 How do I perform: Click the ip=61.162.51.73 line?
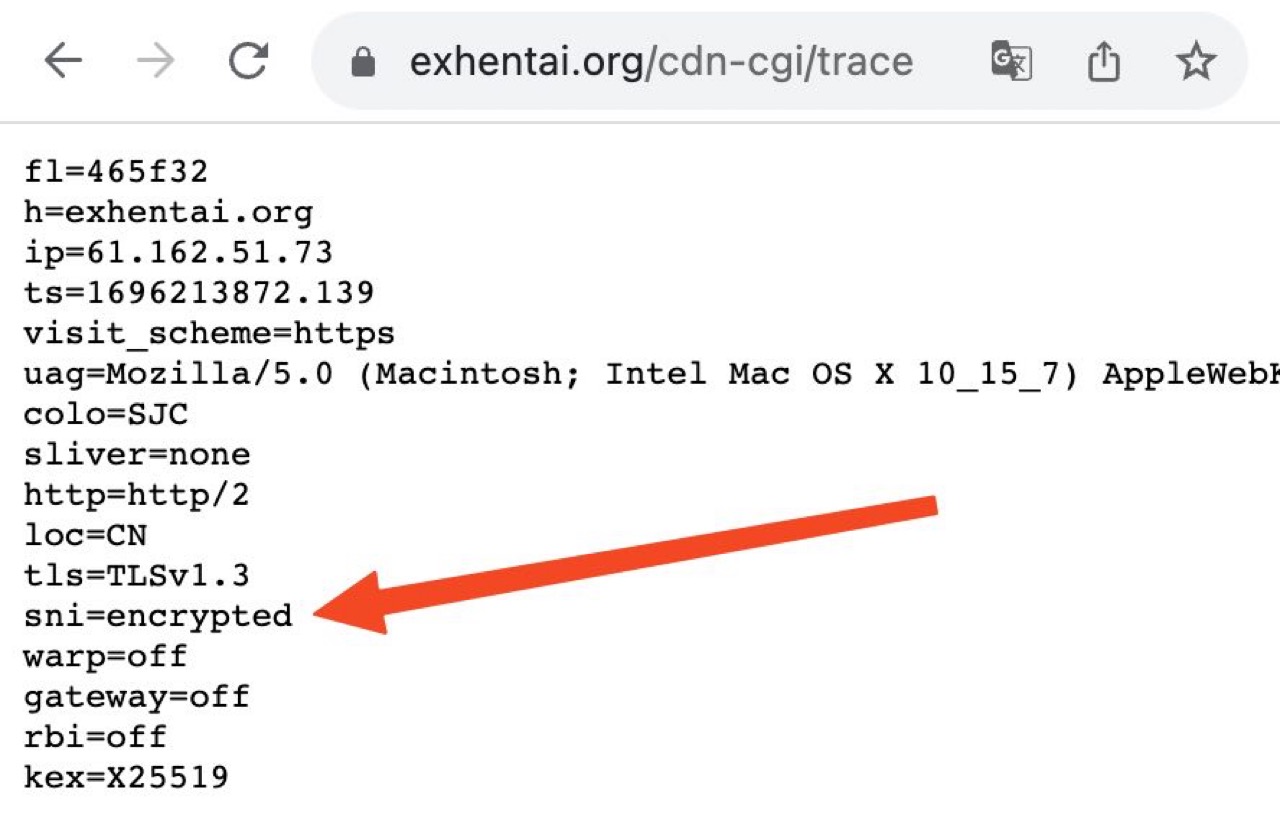pyautogui.click(x=178, y=252)
